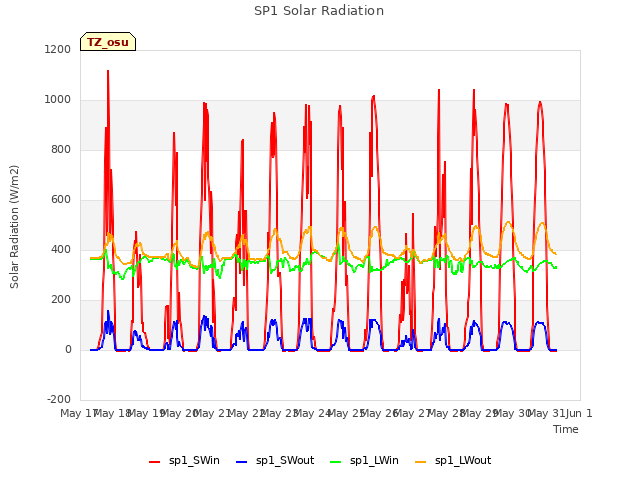Click the red sp1_SWin legend line marker
Image resolution: width=640 pixels, height=480 pixels.
(155, 462)
